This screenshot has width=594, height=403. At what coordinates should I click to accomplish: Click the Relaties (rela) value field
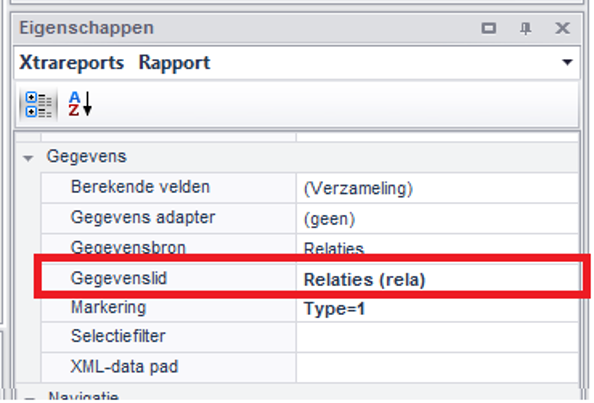coord(438,279)
